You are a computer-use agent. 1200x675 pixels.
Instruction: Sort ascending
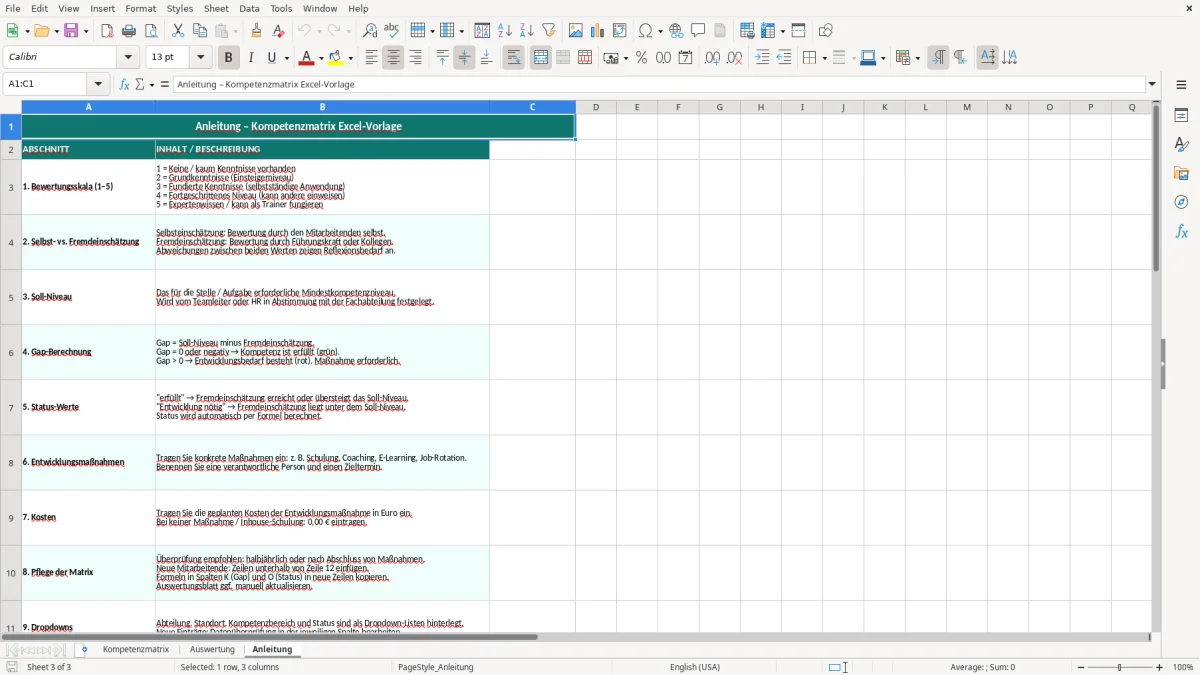[505, 31]
